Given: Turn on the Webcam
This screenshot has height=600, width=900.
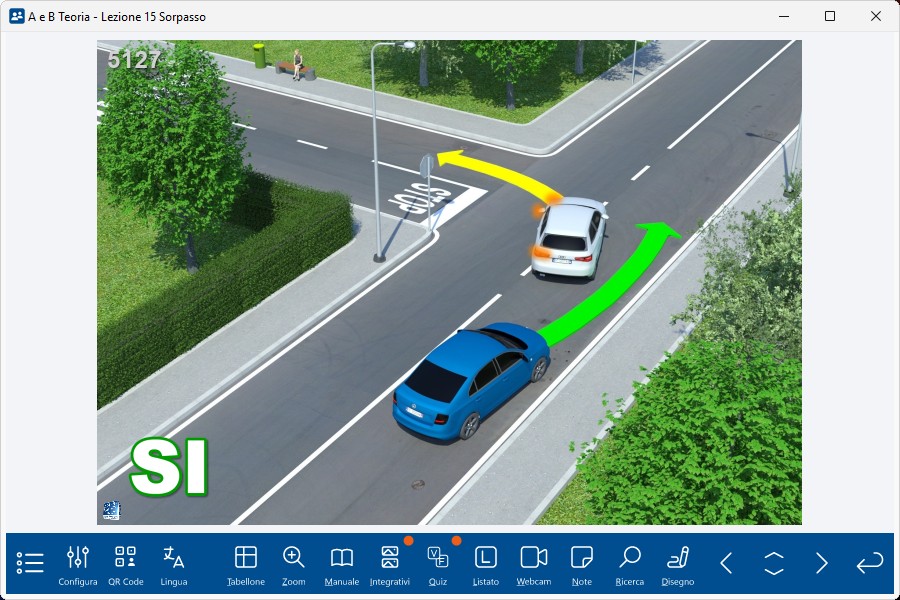Looking at the screenshot, I should click(x=534, y=563).
